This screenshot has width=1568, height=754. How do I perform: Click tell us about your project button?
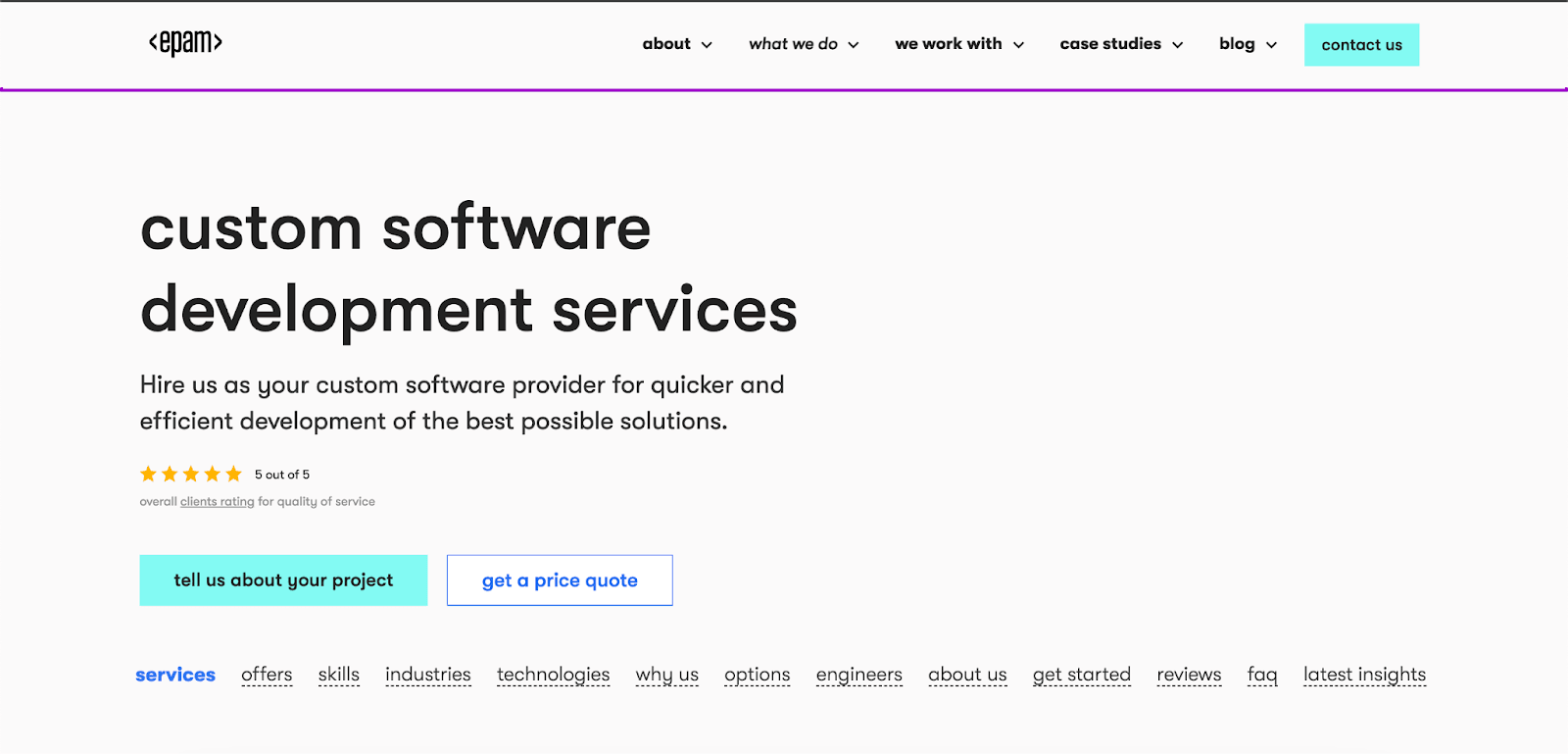coord(283,580)
